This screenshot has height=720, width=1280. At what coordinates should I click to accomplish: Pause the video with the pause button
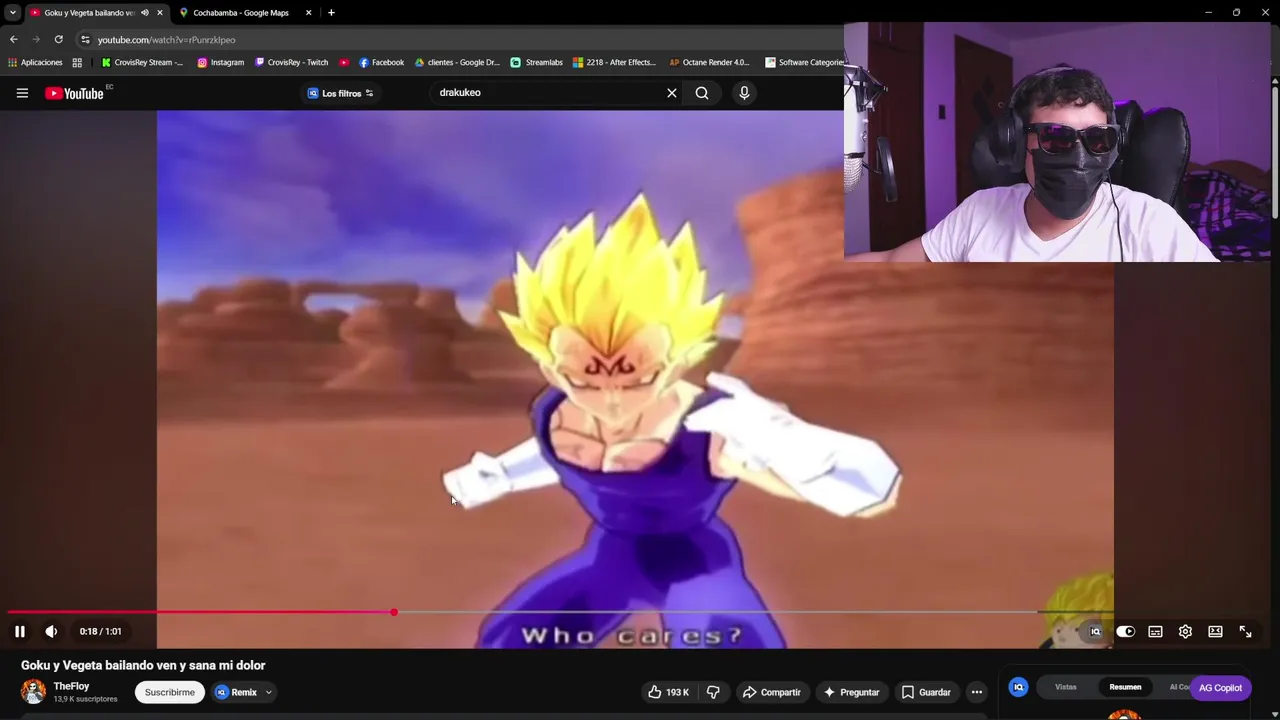19,631
